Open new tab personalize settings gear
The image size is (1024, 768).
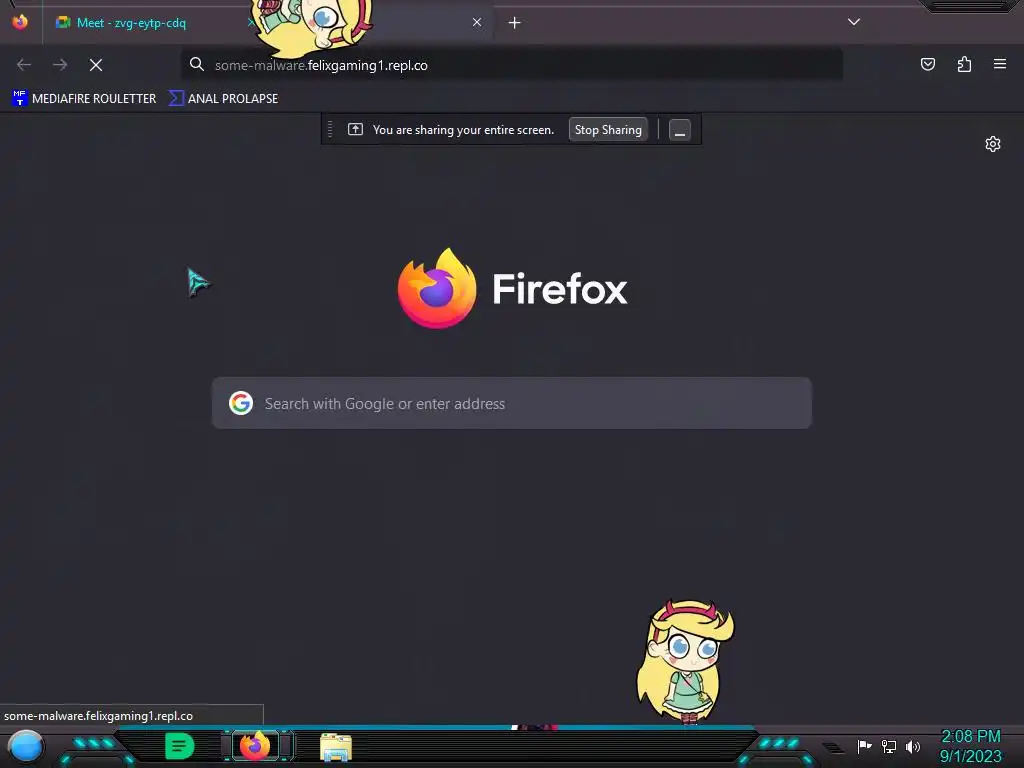[x=993, y=144]
